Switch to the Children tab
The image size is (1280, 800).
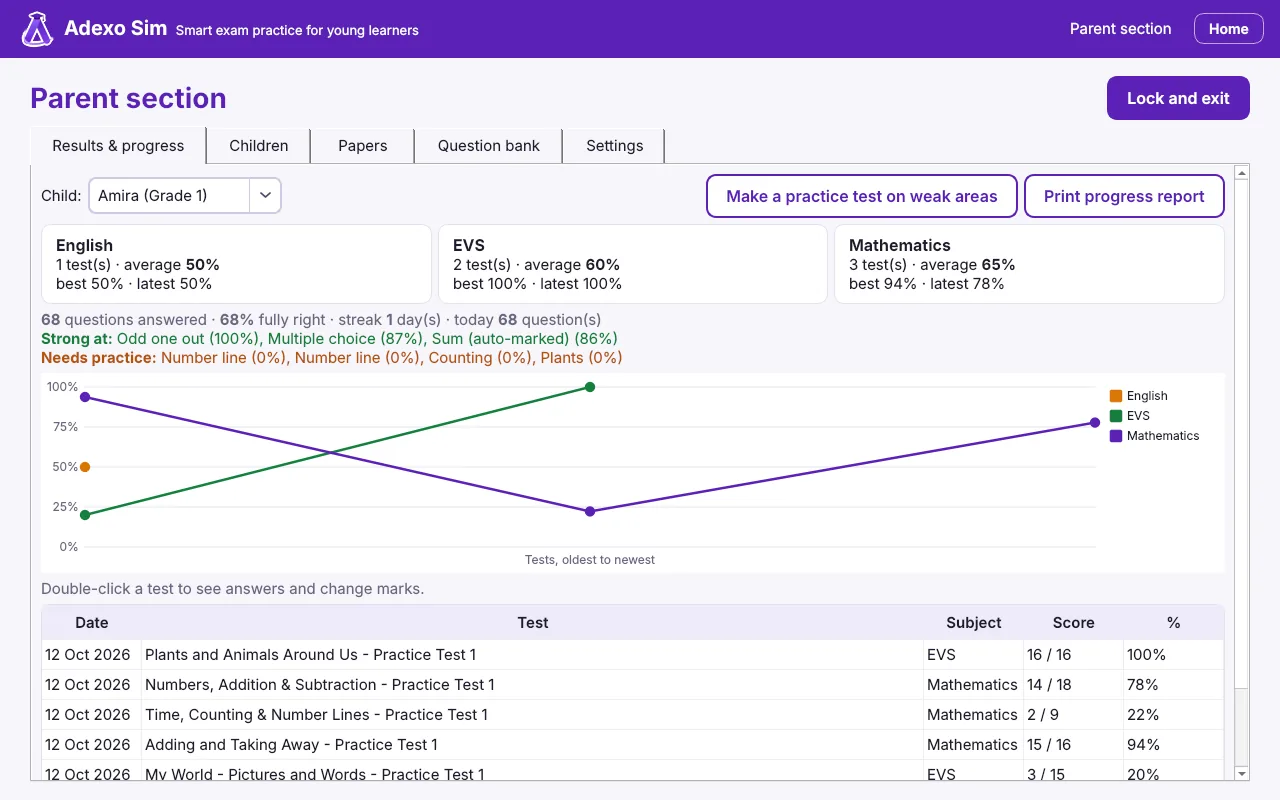[259, 146]
